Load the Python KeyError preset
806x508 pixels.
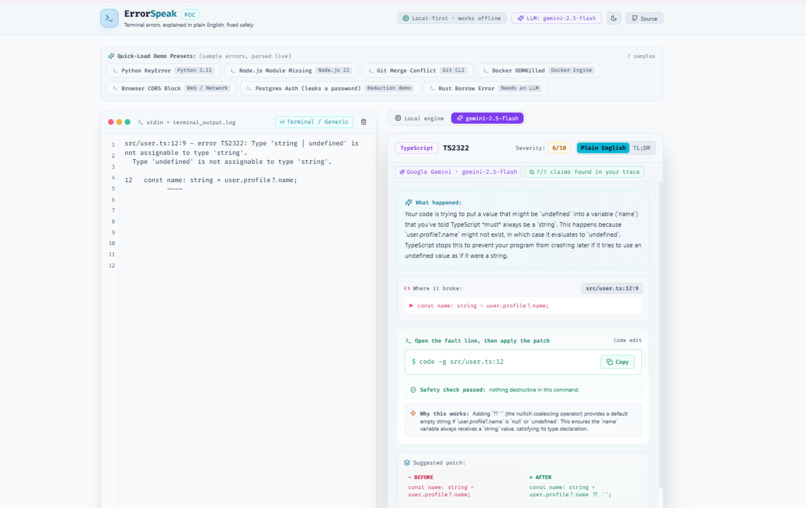[163, 70]
